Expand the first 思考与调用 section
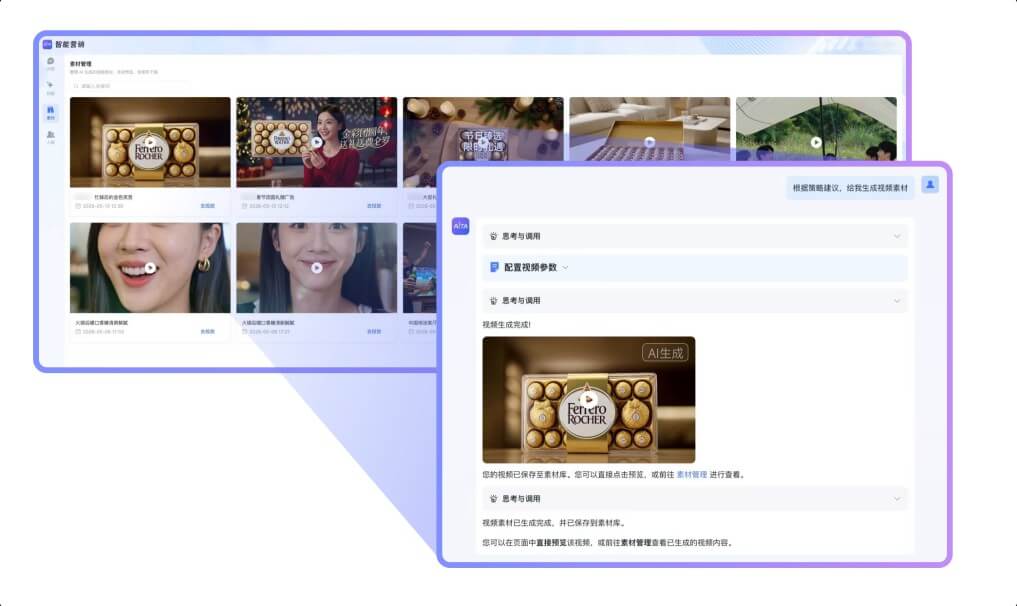The image size is (1017, 606). [x=695, y=236]
